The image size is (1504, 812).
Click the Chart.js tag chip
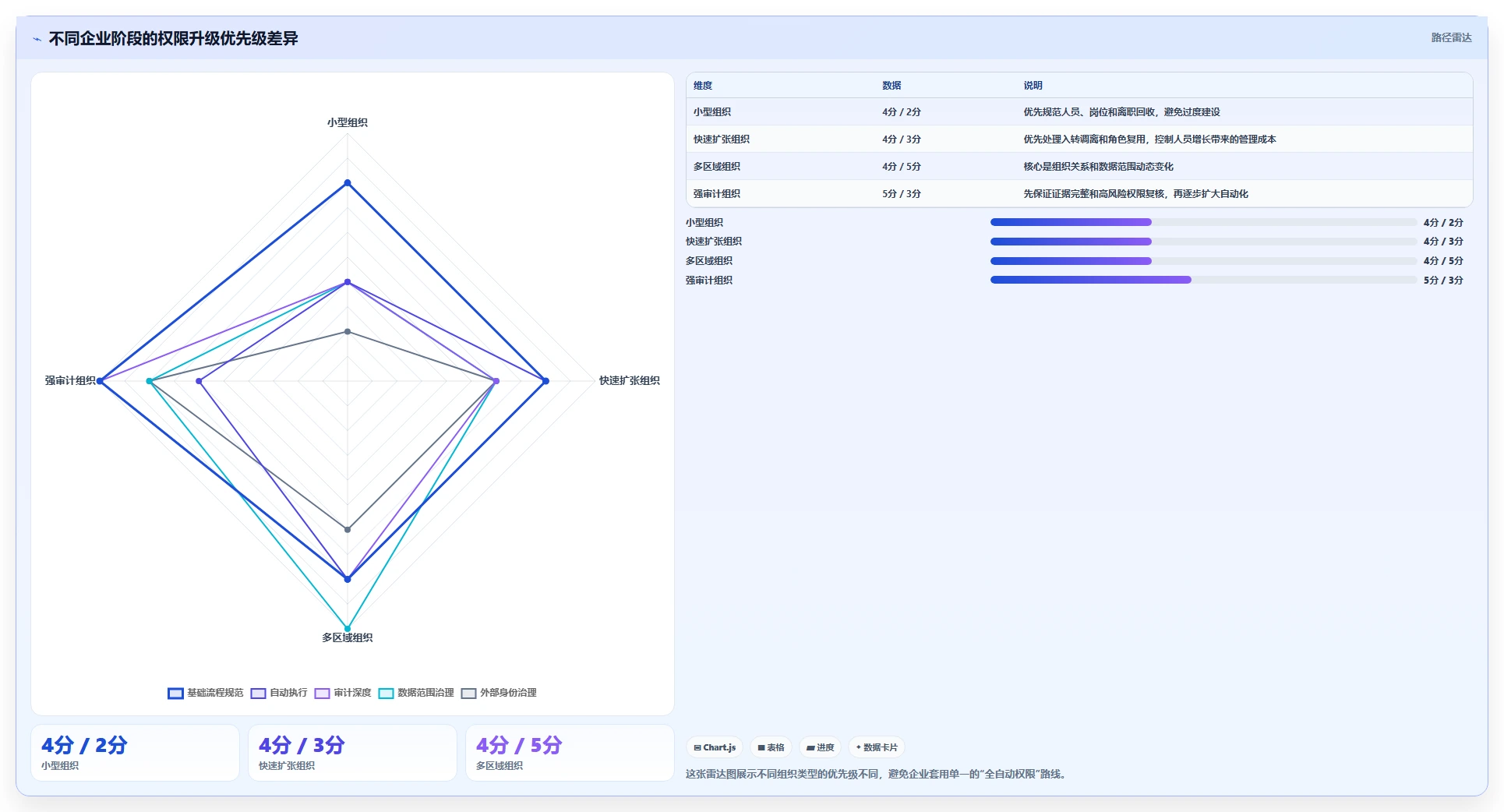pyautogui.click(x=715, y=747)
